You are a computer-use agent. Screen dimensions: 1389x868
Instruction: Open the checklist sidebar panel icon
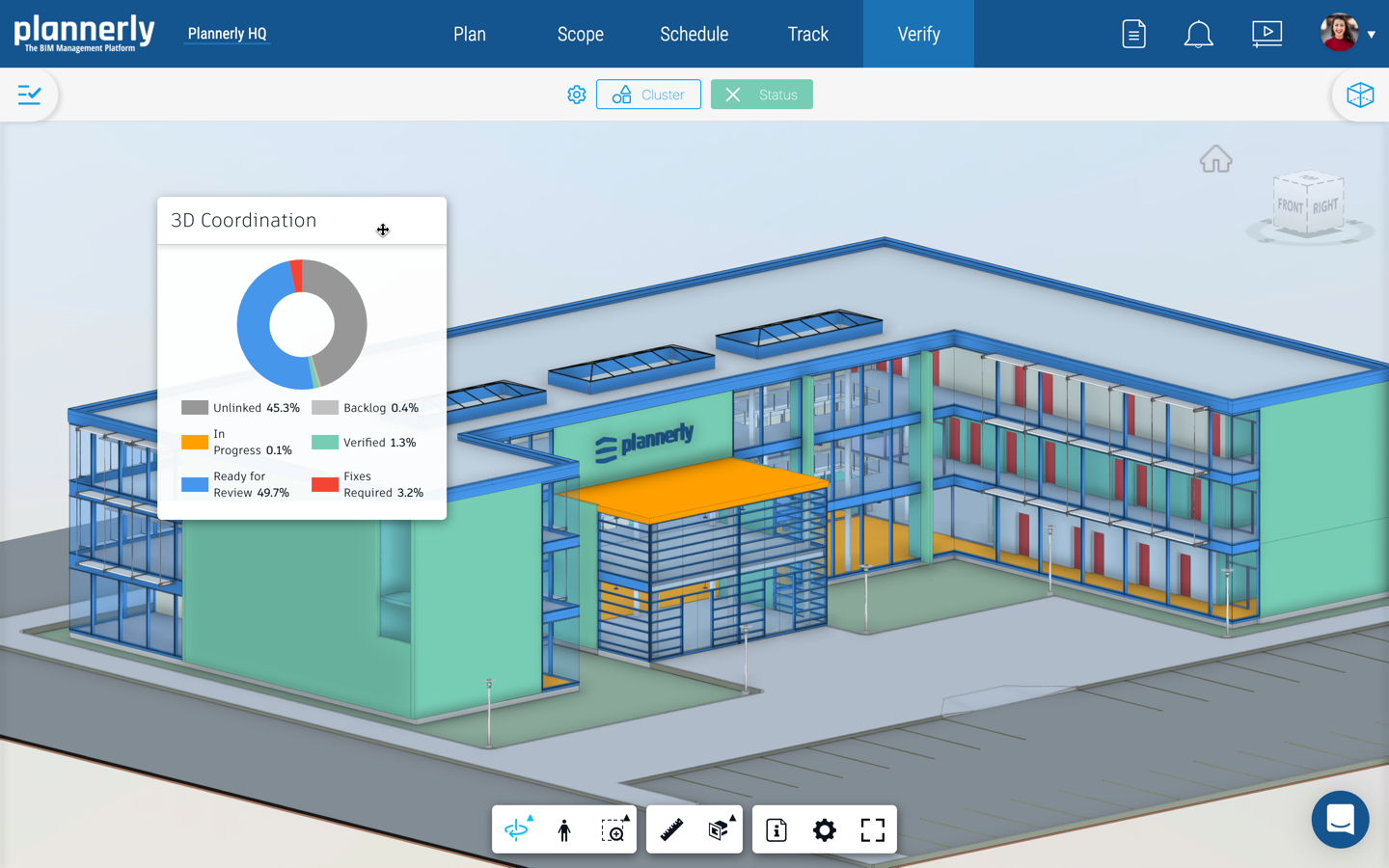(x=29, y=95)
